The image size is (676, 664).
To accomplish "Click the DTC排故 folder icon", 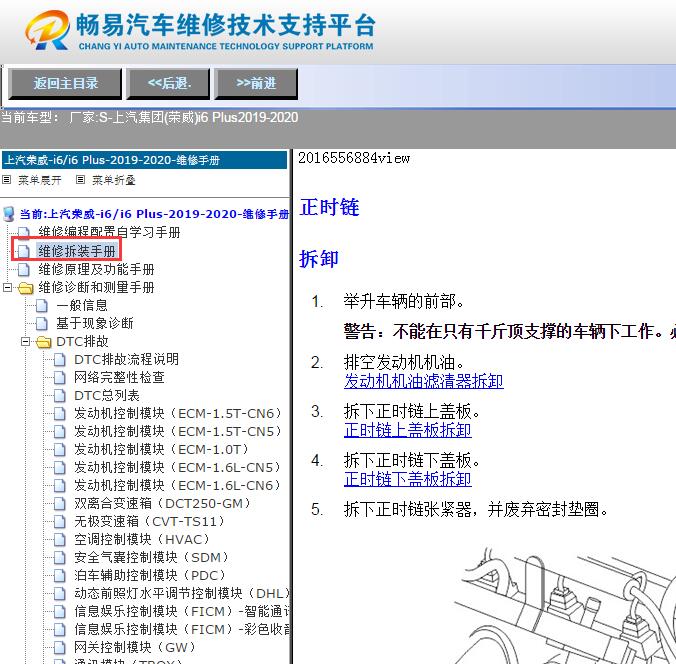I will pyautogui.click(x=44, y=342).
